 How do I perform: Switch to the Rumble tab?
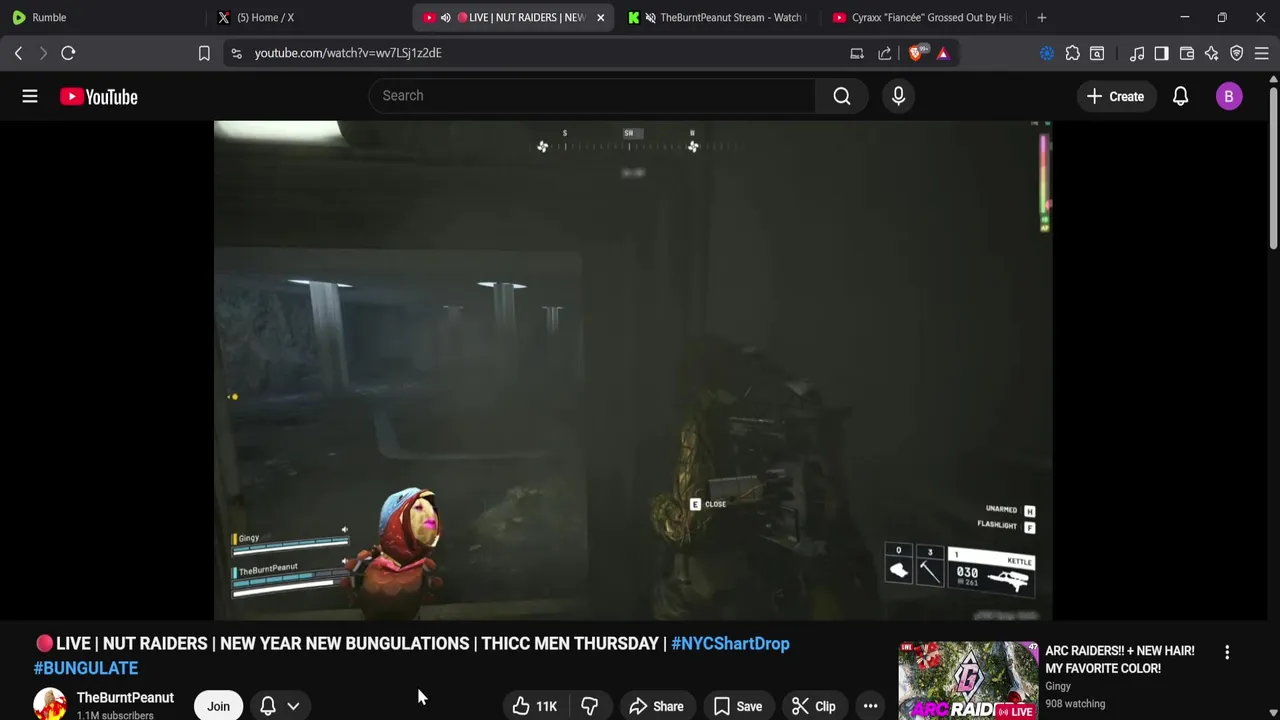(x=100, y=17)
